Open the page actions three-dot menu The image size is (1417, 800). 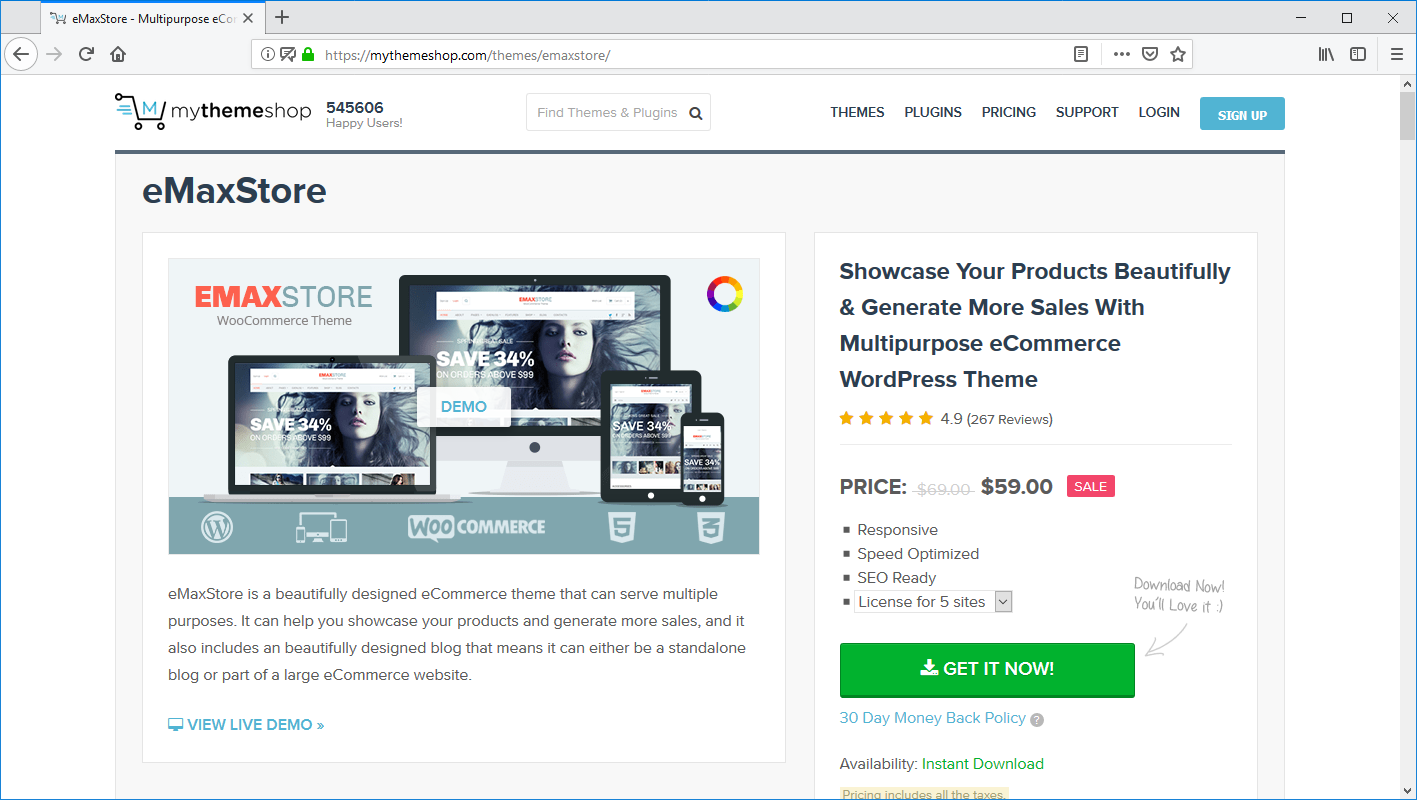[1122, 55]
